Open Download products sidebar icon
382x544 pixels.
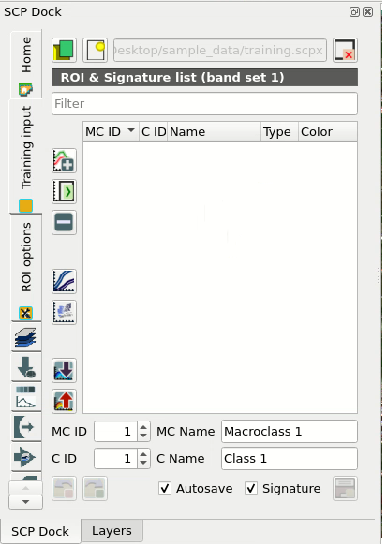(26, 367)
